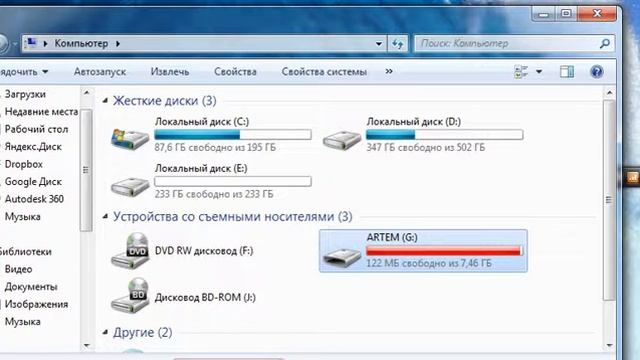Open the help question mark icon

[x=596, y=72]
